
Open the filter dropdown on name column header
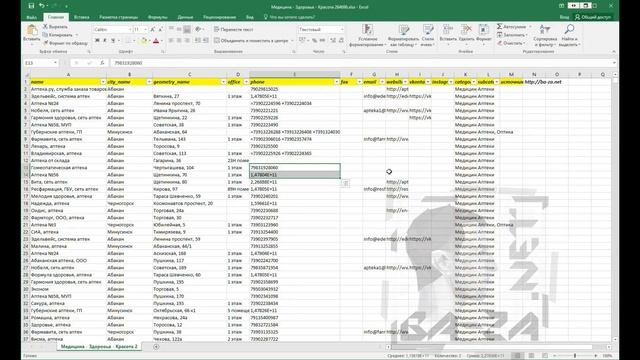[x=103, y=82]
